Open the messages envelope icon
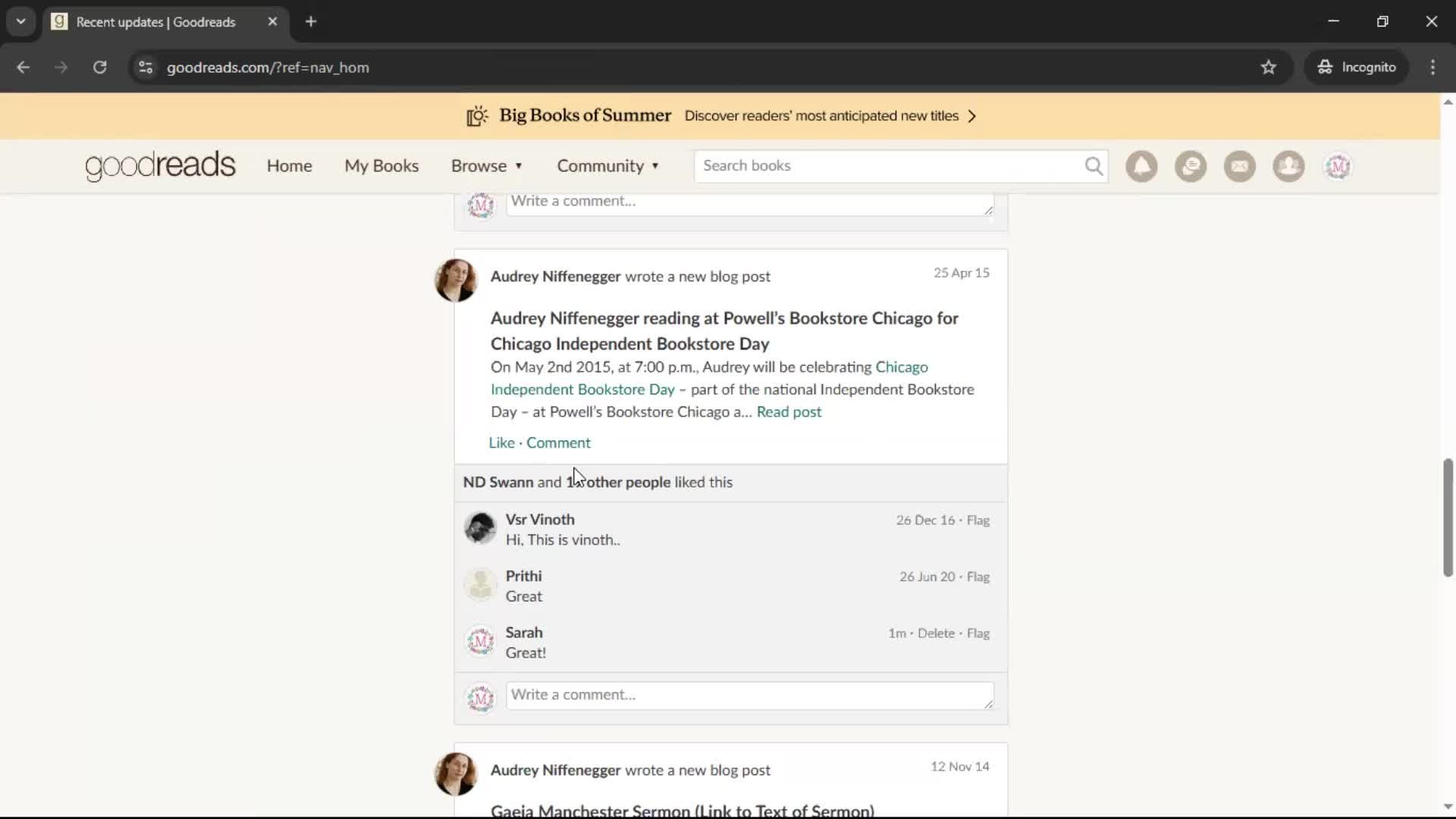This screenshot has width=1456, height=819. (x=1240, y=166)
